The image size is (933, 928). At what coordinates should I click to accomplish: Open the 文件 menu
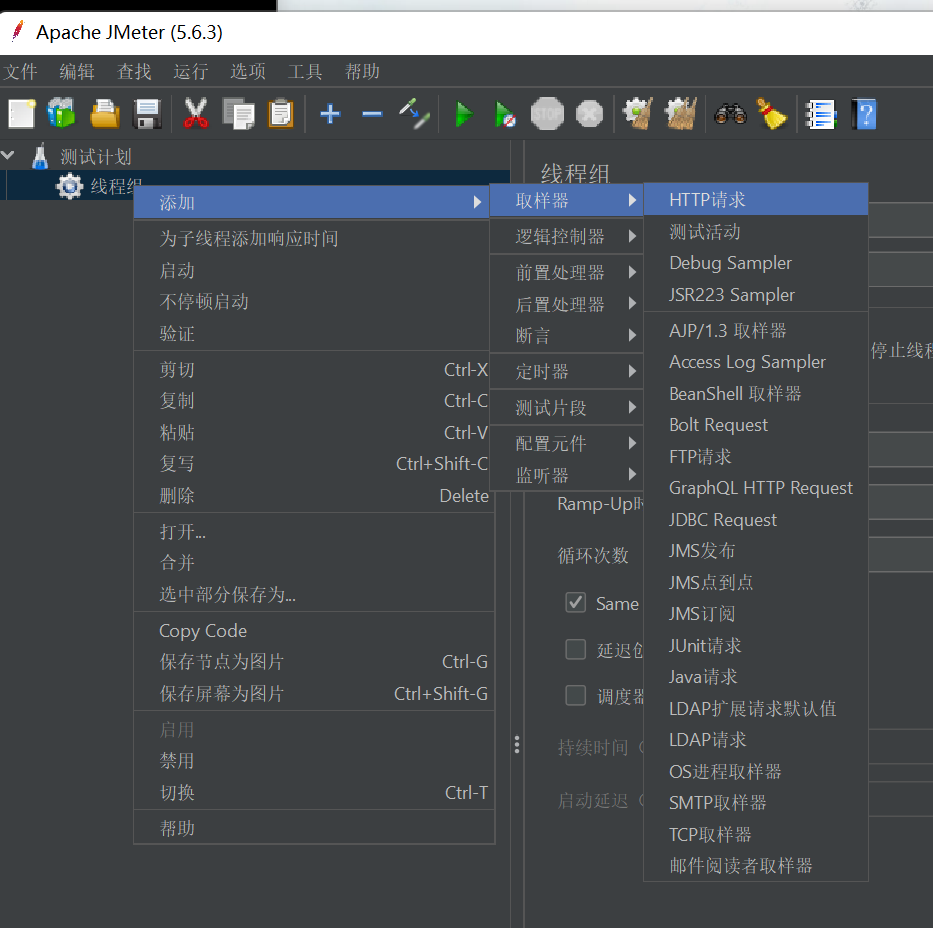[x=20, y=71]
